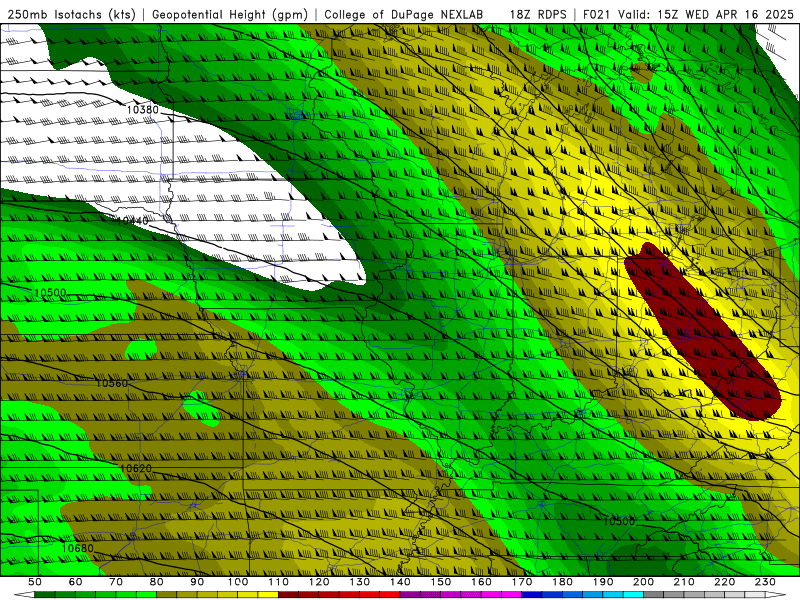Click the "F021" forecast hour text
The width and height of the screenshot is (800, 600).
tap(596, 15)
